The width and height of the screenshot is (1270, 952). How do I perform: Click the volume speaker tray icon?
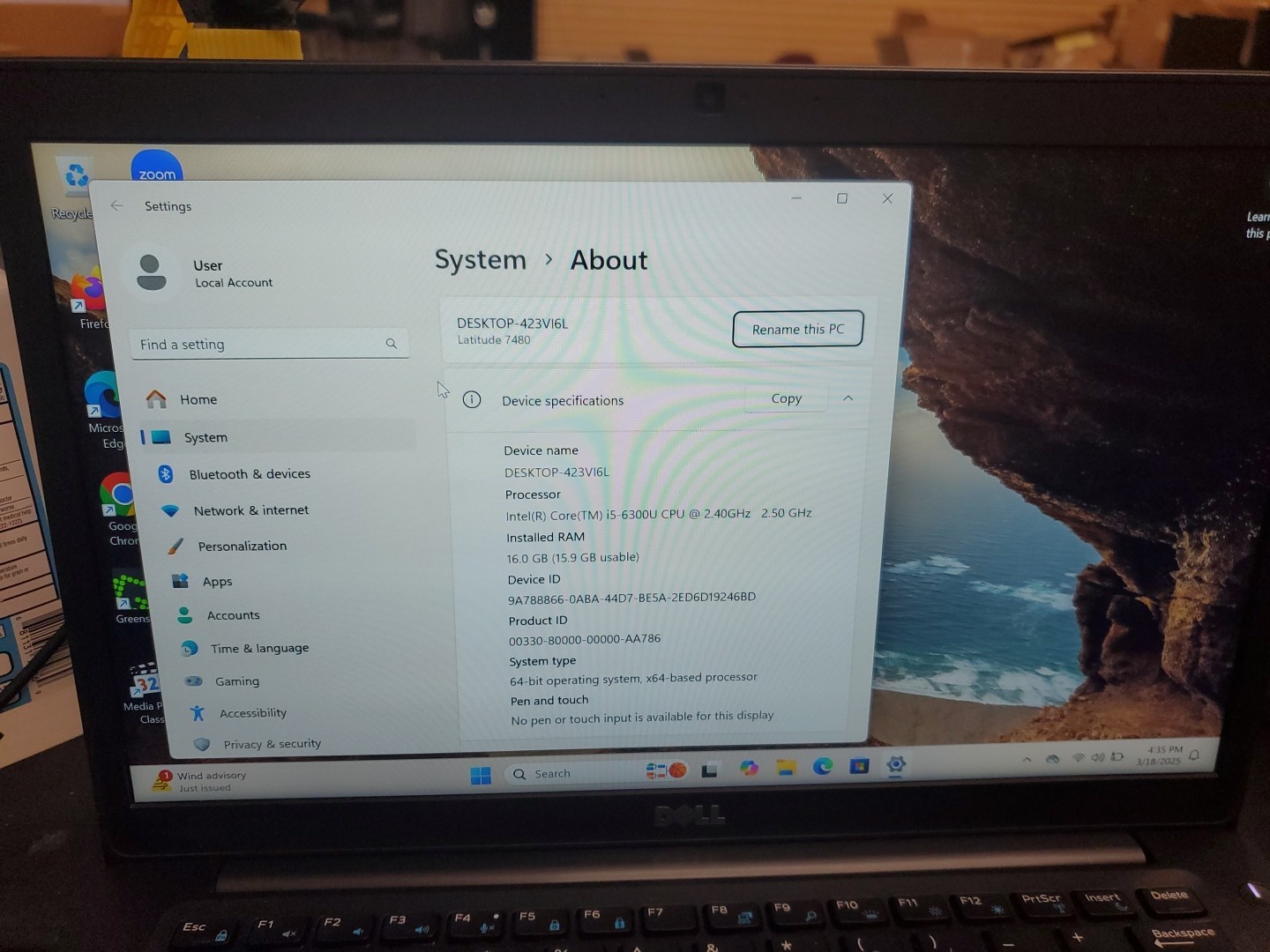pyautogui.click(x=1098, y=756)
